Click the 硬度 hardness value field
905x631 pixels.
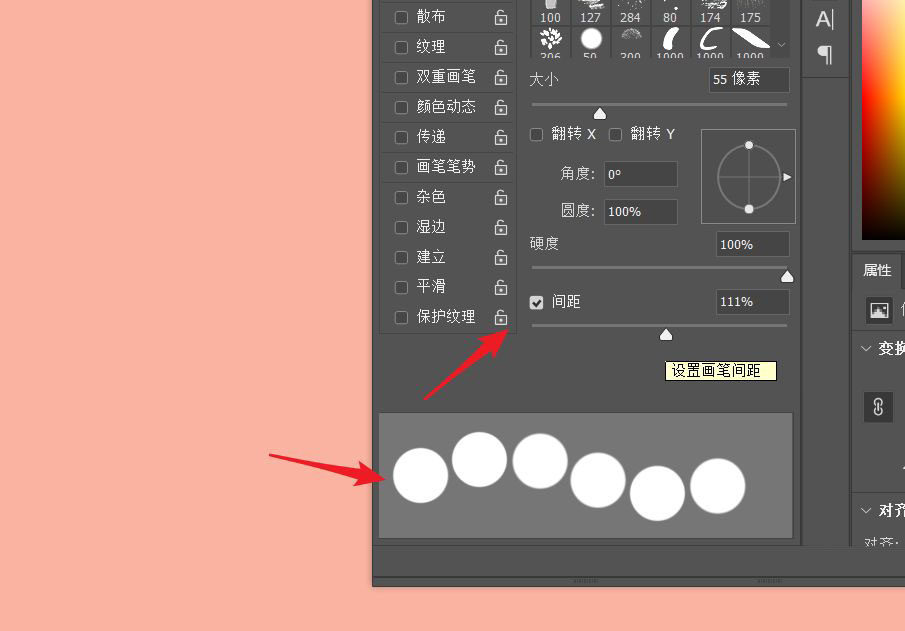click(753, 244)
